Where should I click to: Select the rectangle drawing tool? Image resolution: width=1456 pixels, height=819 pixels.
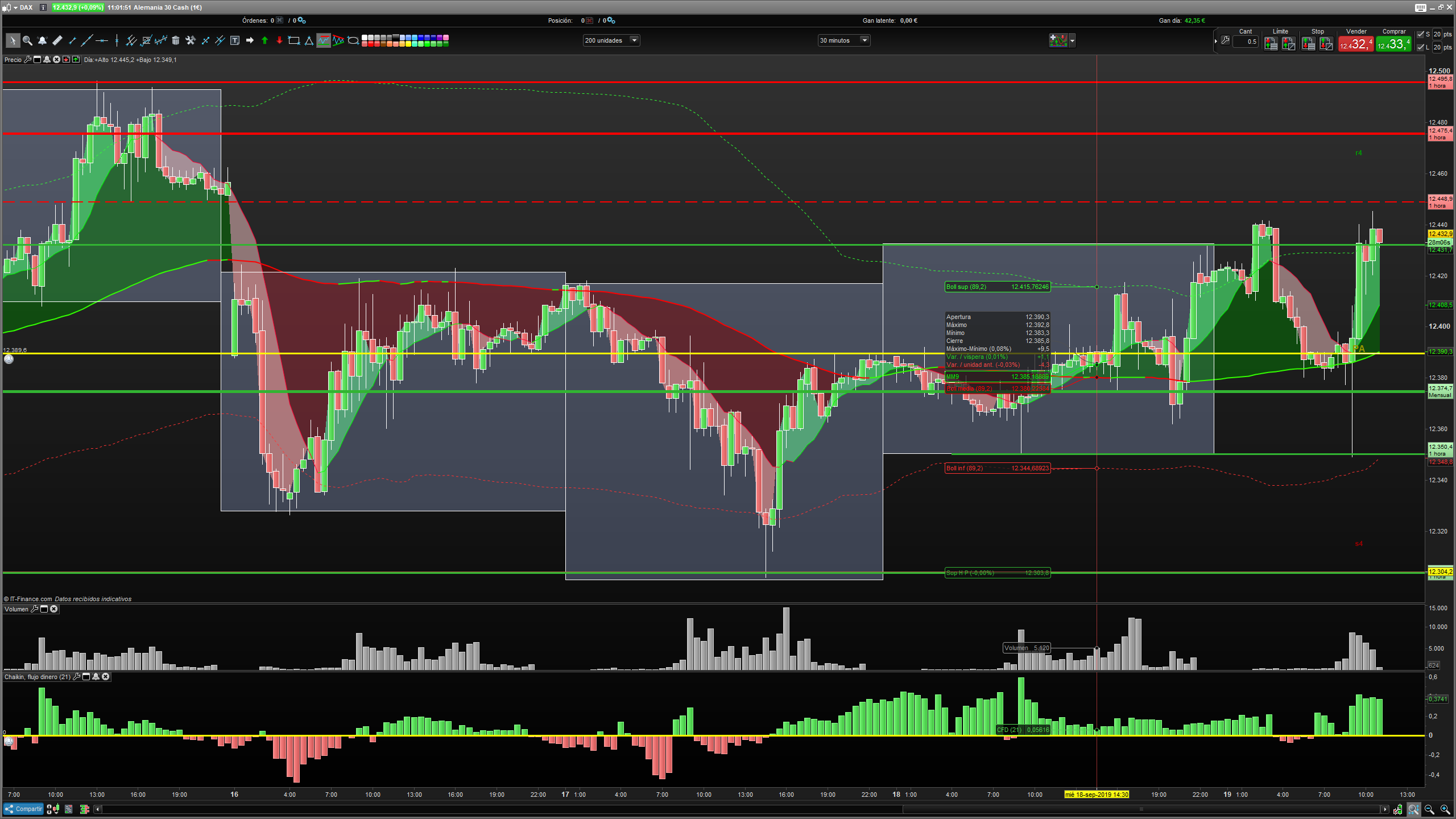pyautogui.click(x=294, y=40)
